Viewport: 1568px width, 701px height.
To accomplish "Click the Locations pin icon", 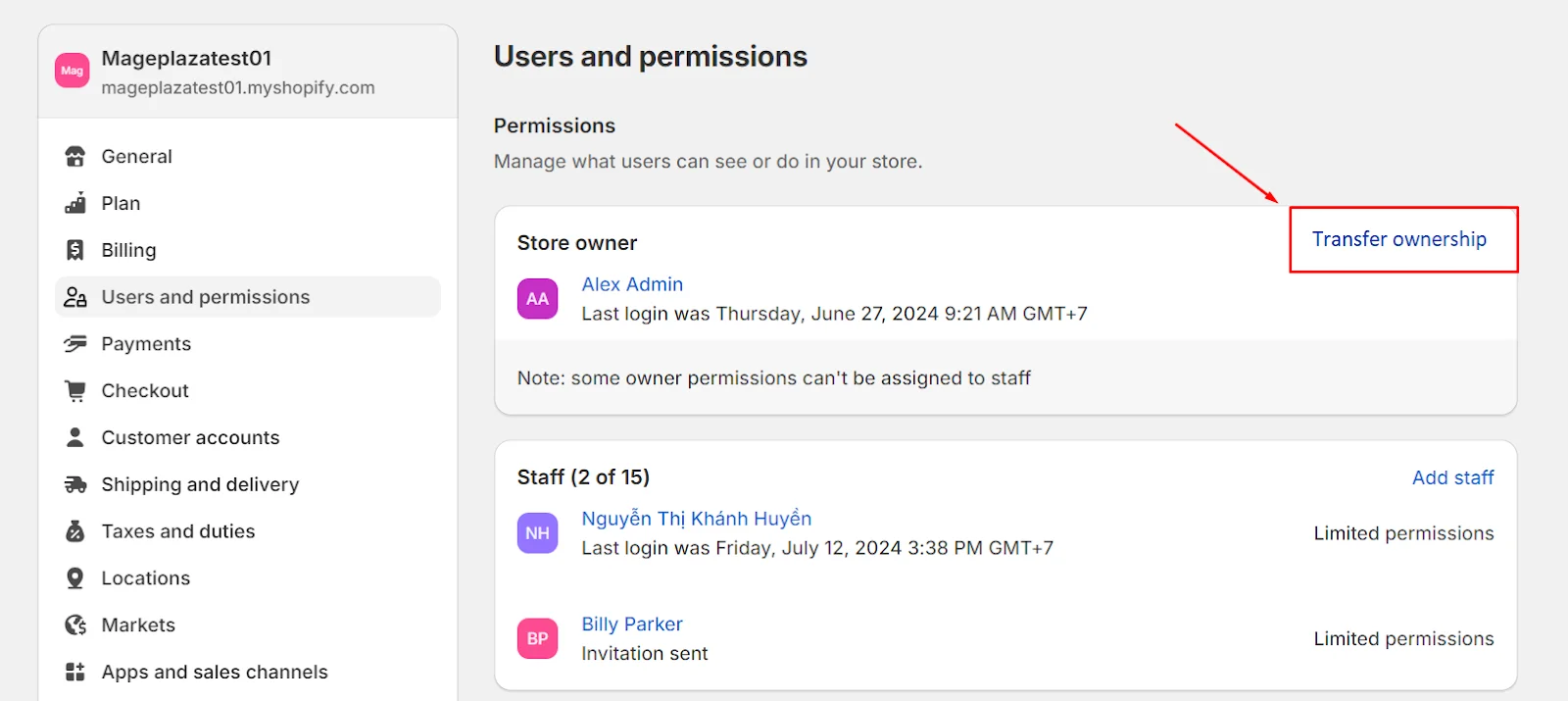I will click(x=75, y=578).
